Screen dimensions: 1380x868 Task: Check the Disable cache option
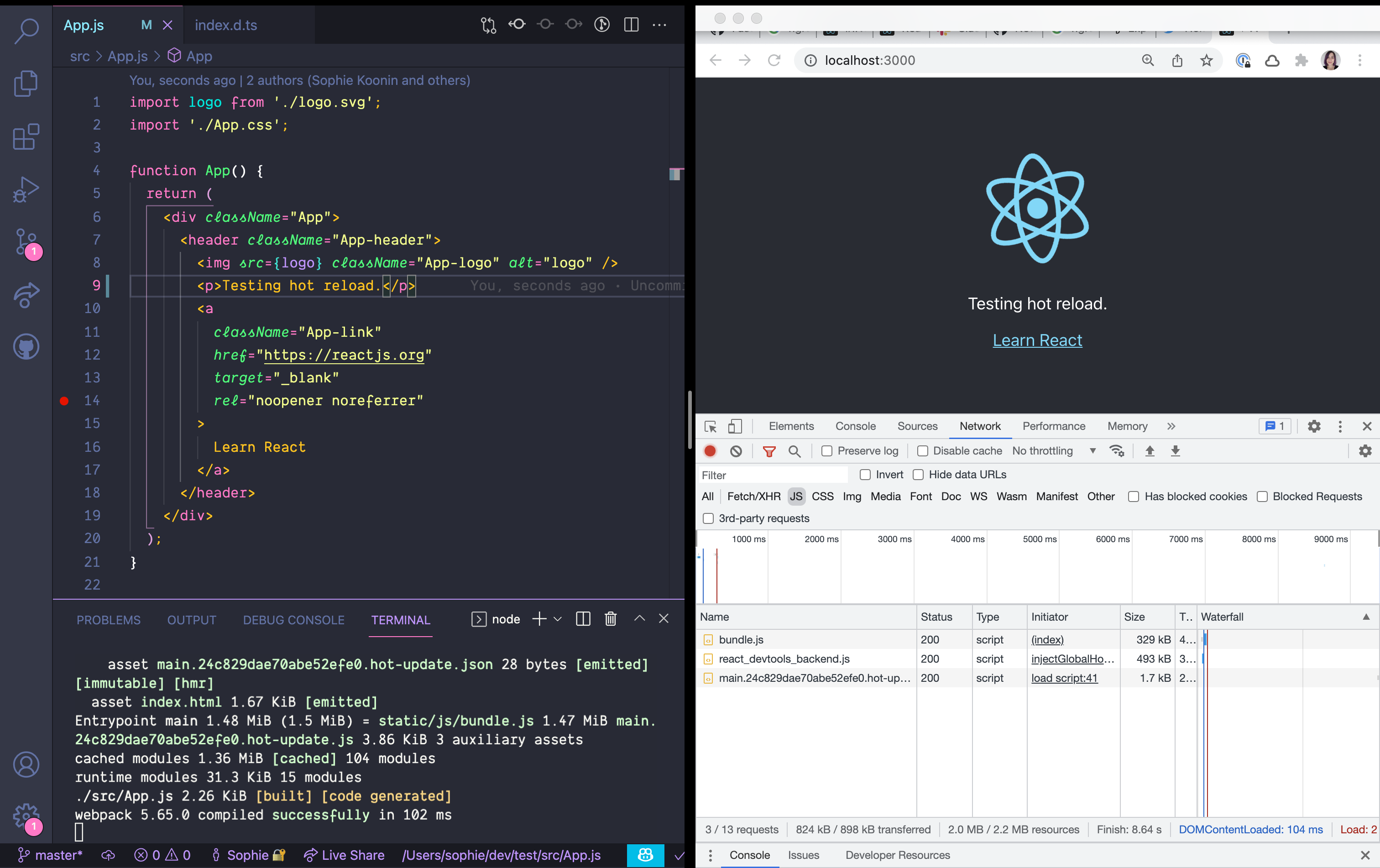922,451
